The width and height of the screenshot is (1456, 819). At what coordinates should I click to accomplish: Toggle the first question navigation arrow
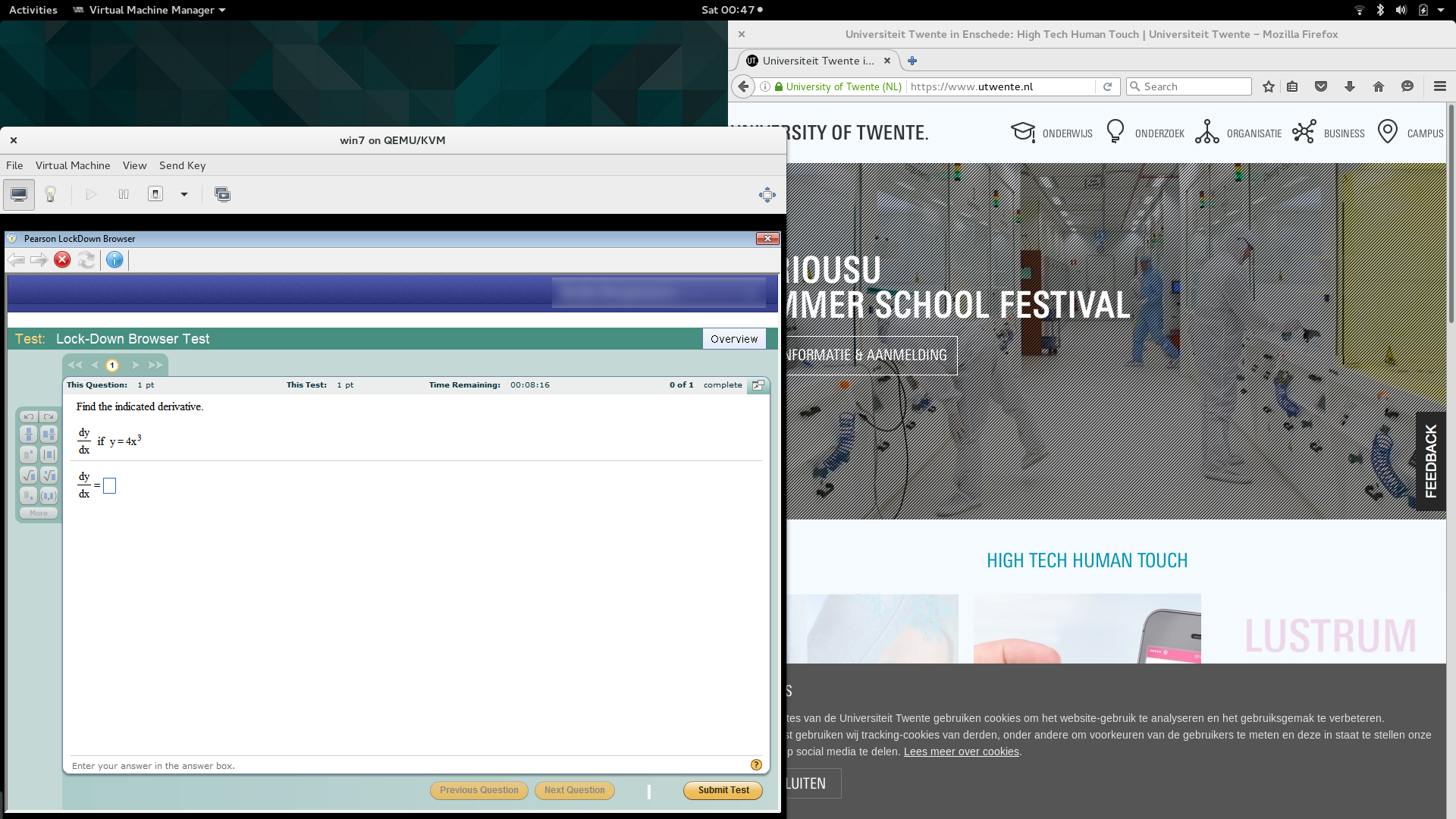tap(76, 365)
